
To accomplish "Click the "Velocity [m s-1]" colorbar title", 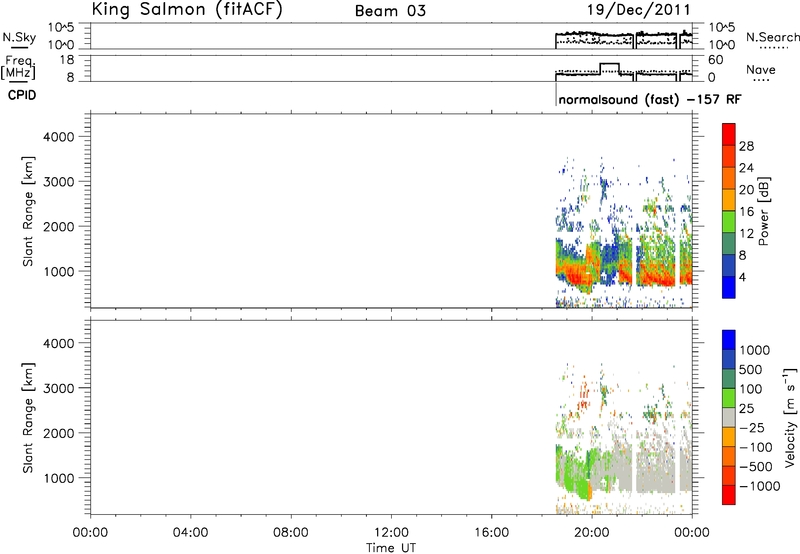I will click(x=790, y=417).
